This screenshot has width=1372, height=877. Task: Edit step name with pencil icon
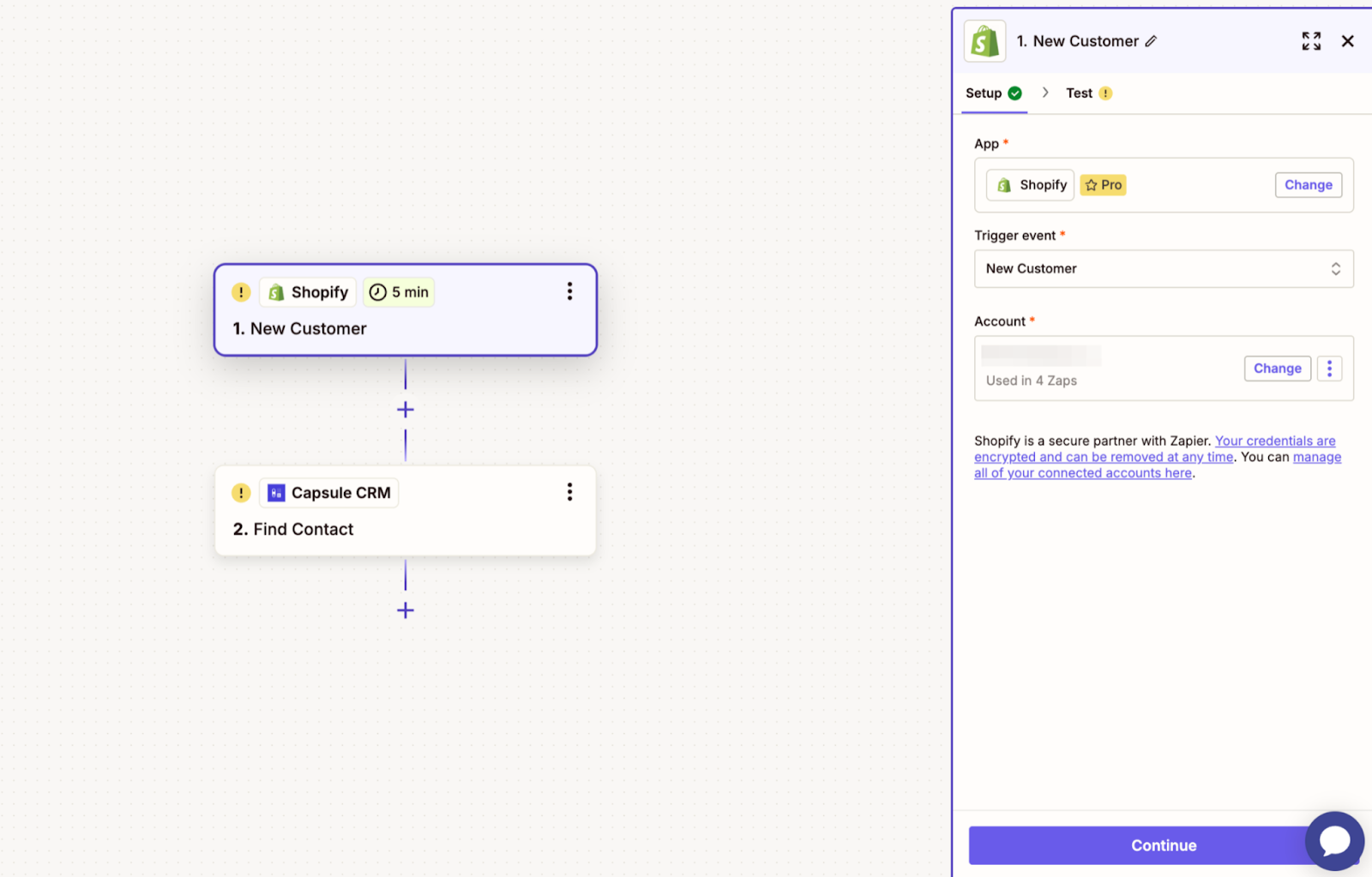pyautogui.click(x=1151, y=41)
